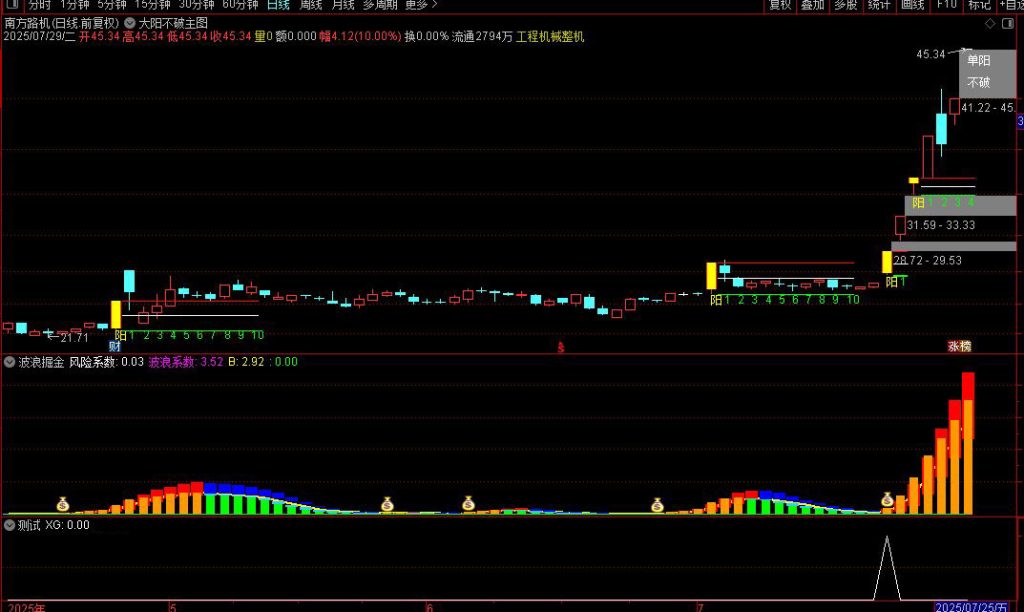Select the 周线 weekly period tab
Viewport: 1024px width, 612px height.
coord(313,5)
